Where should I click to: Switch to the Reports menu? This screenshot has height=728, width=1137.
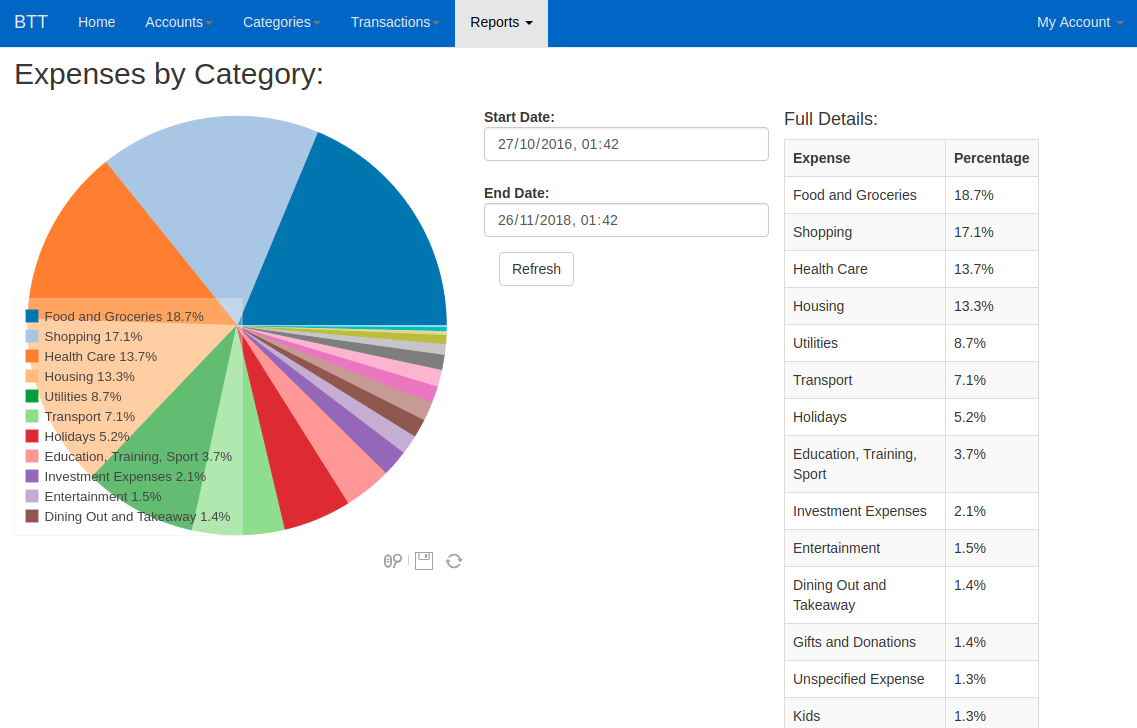point(500,22)
